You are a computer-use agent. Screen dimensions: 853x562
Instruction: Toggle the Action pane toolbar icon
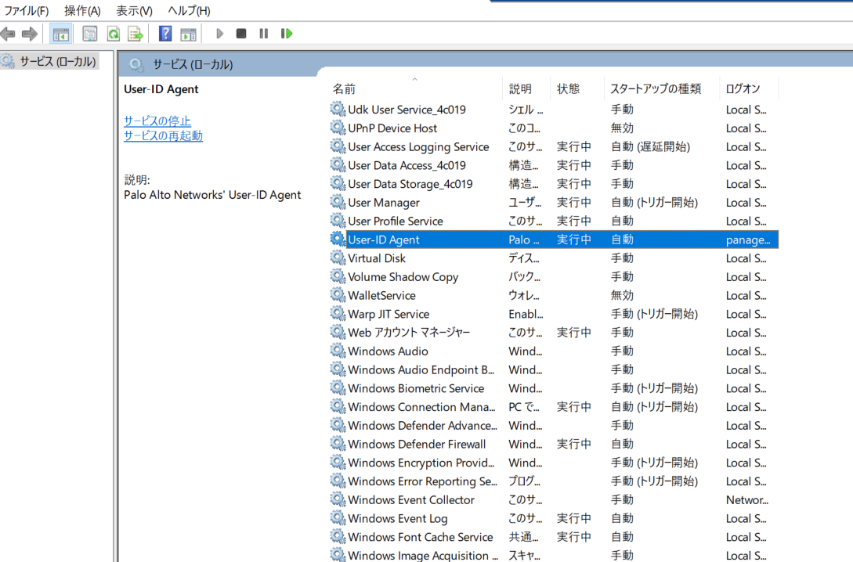(188, 34)
